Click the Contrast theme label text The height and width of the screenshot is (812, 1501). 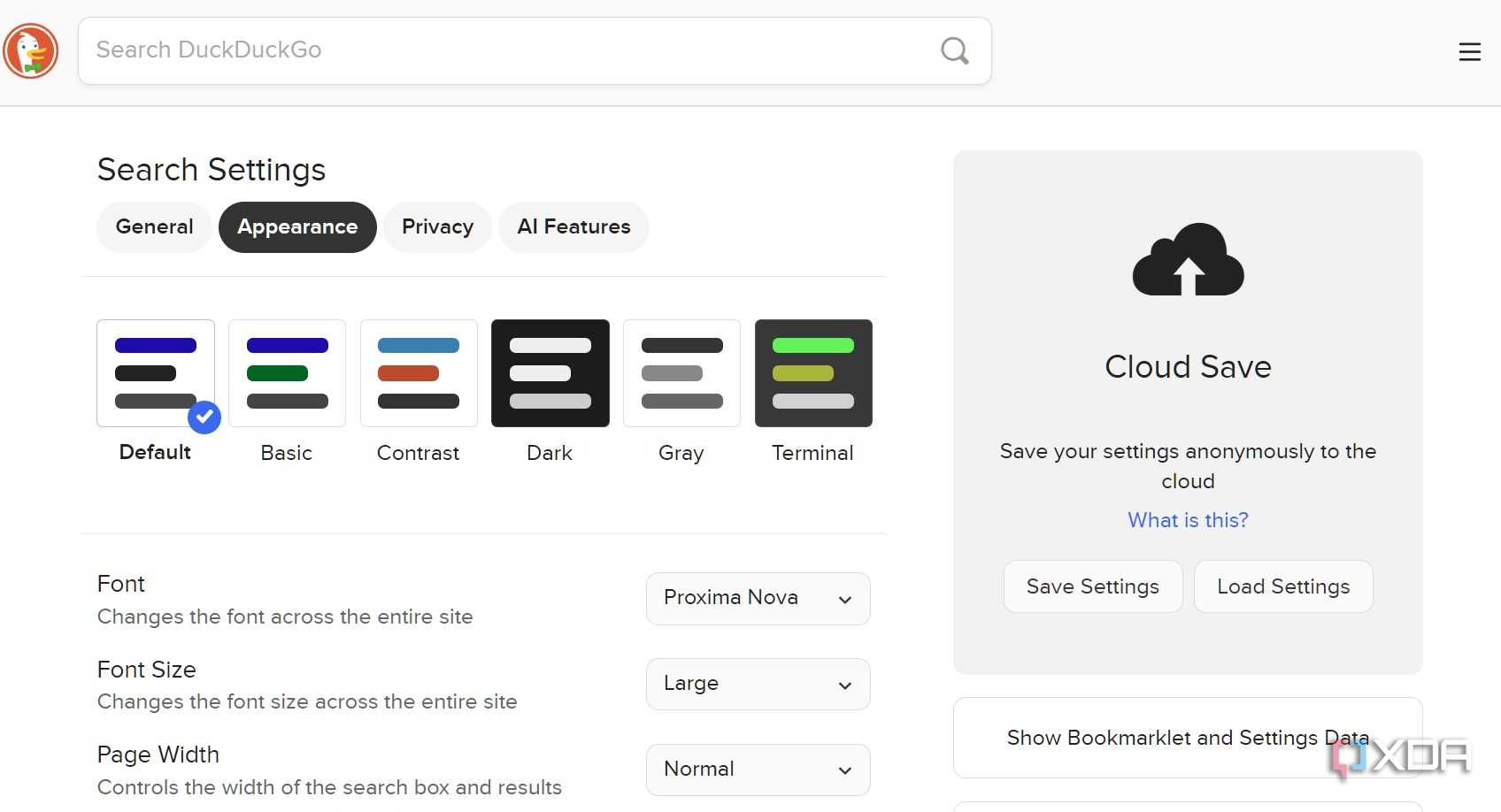(x=418, y=453)
